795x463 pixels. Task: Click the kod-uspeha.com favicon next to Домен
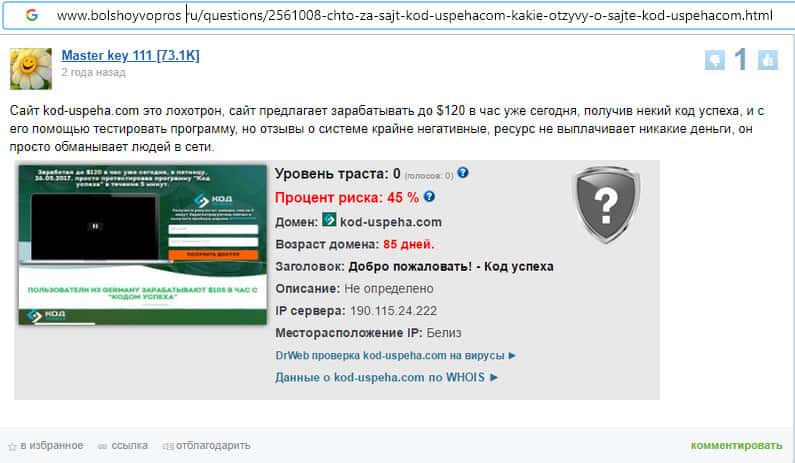(330, 220)
